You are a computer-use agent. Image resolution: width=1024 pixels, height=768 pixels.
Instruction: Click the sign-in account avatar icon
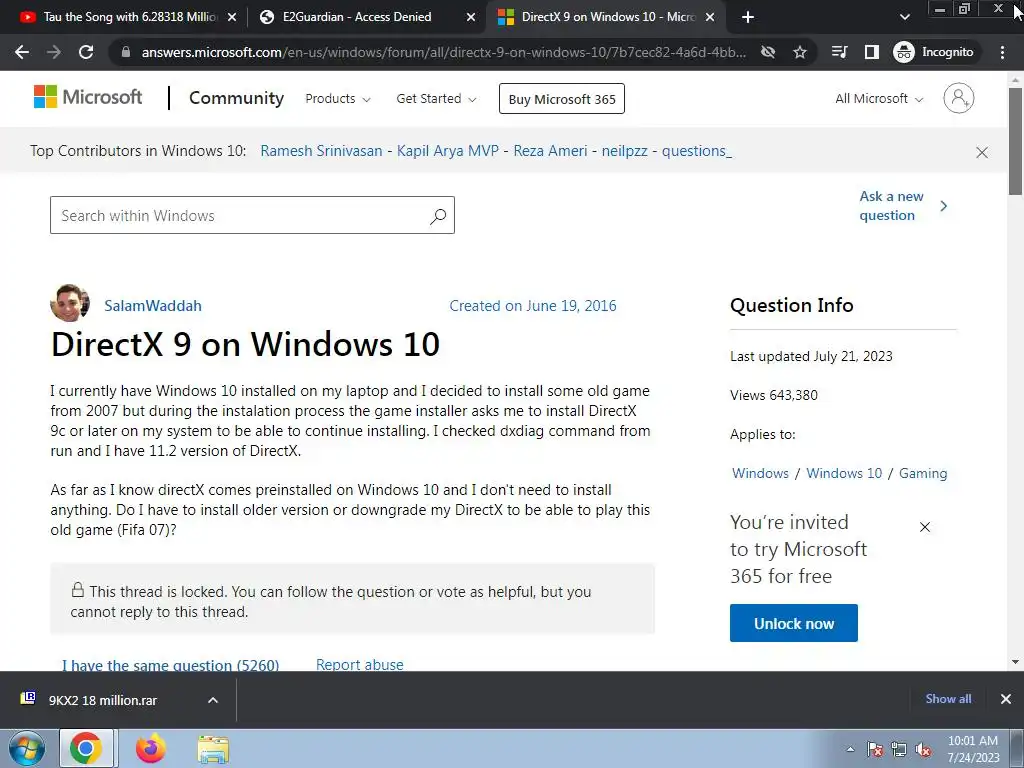click(959, 98)
